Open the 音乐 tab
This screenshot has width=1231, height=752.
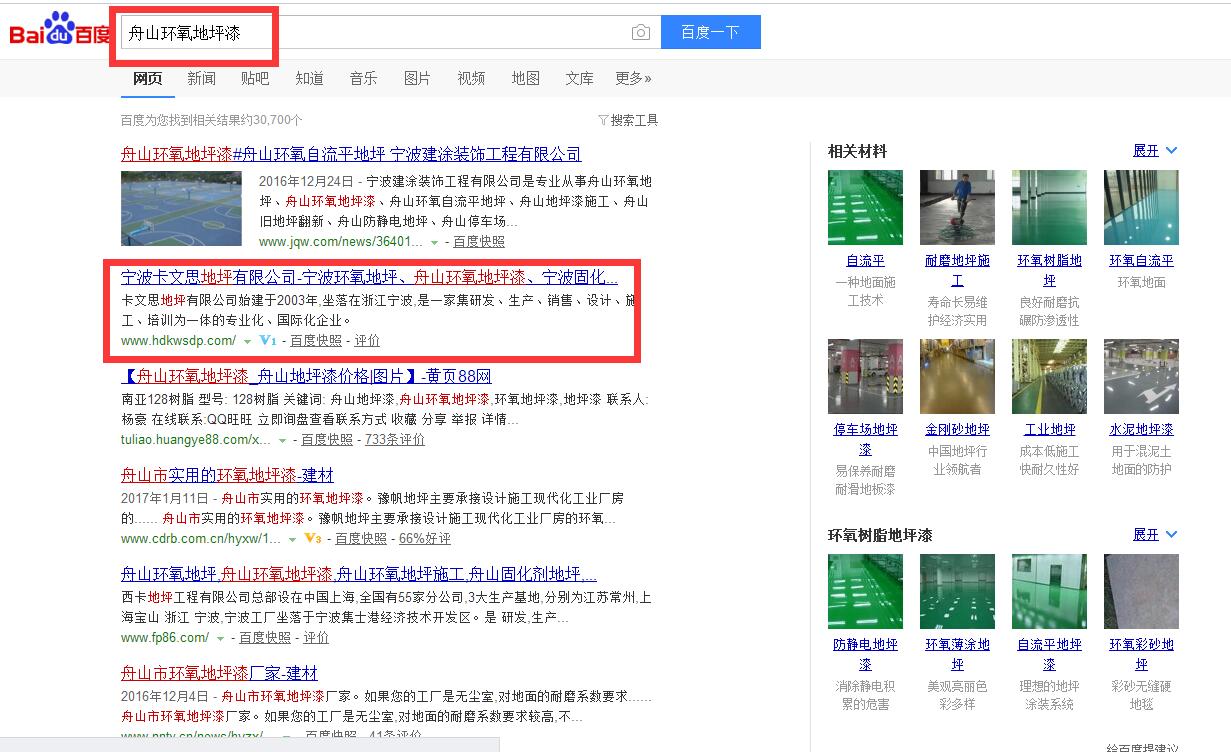coord(363,78)
